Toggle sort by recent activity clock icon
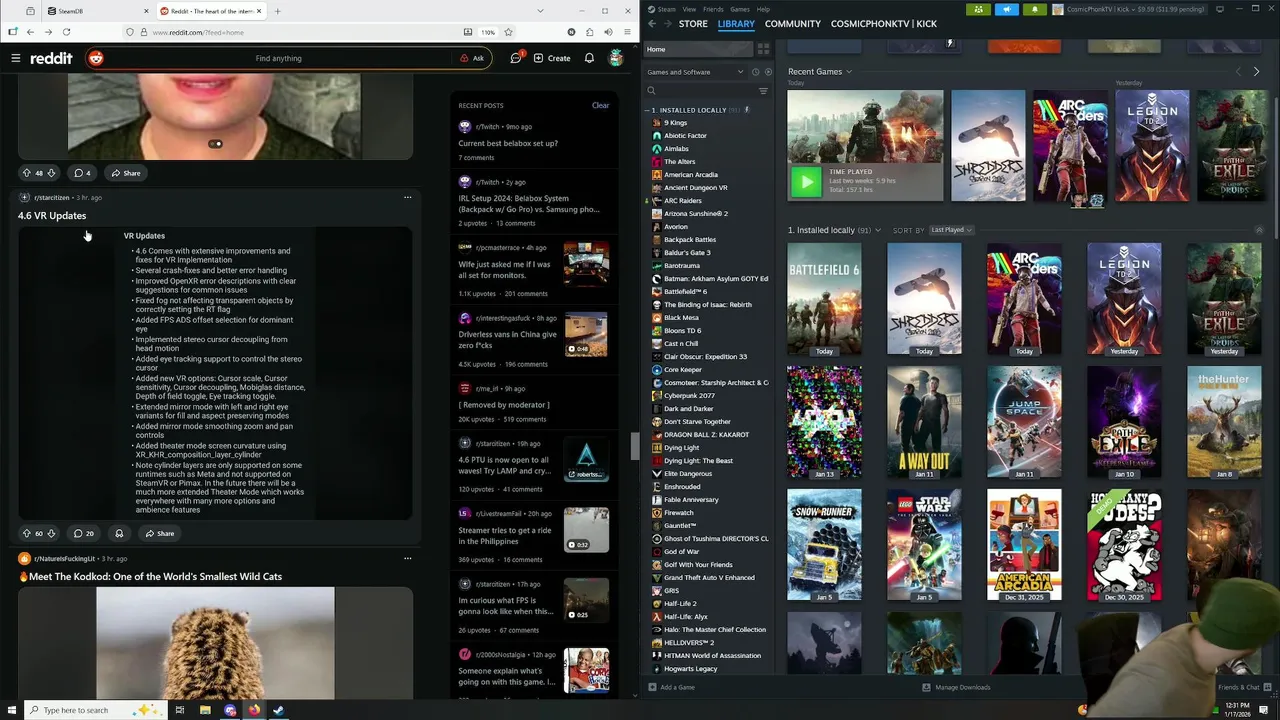 tap(755, 72)
